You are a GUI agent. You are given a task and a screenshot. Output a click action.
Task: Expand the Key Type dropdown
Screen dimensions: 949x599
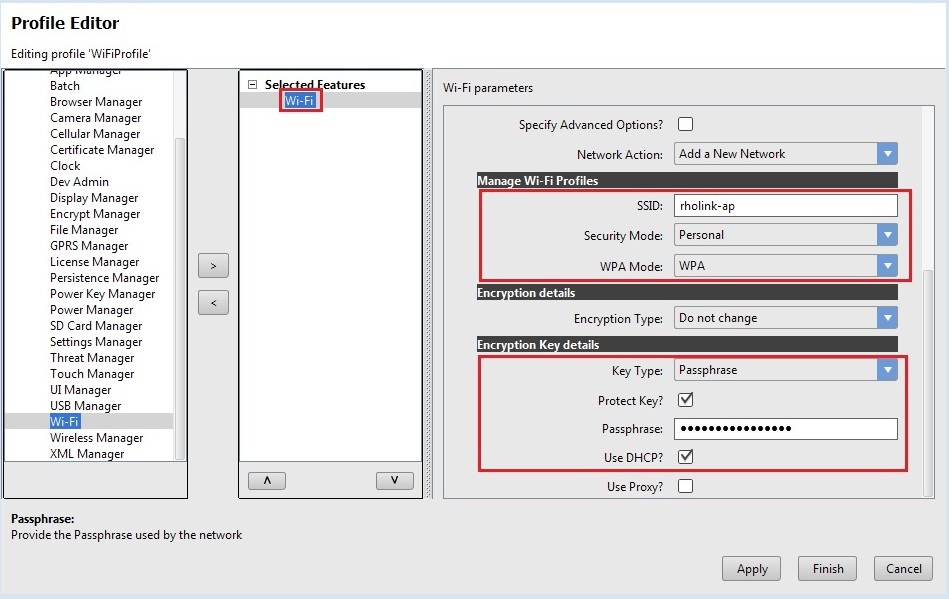(x=886, y=370)
